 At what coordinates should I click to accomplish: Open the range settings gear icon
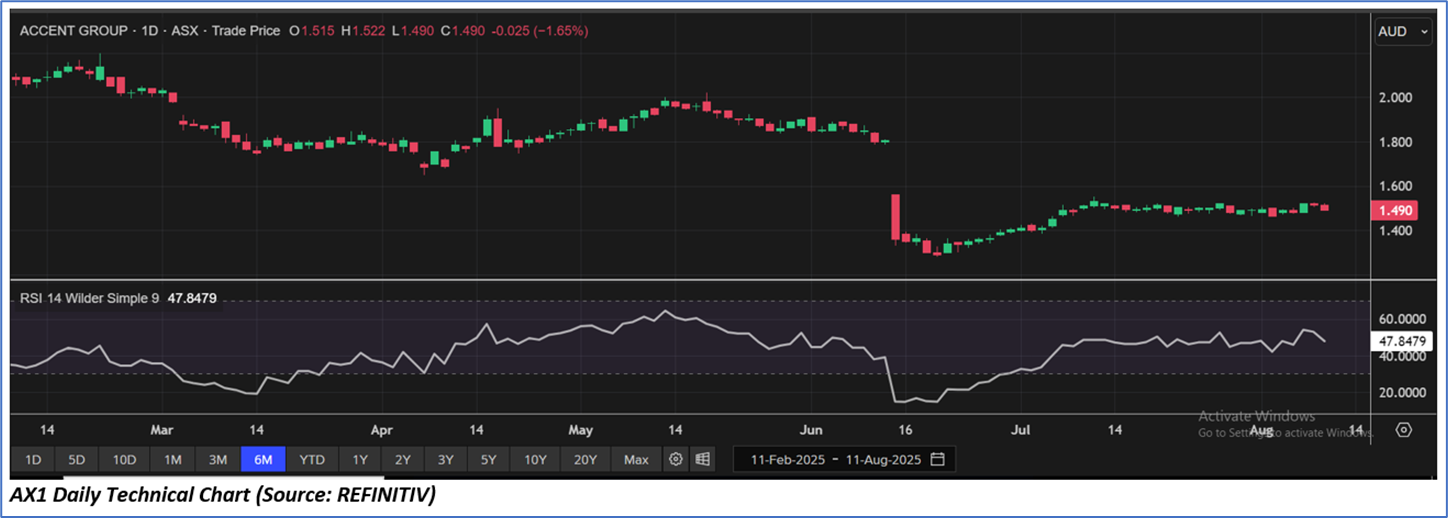[x=676, y=460]
